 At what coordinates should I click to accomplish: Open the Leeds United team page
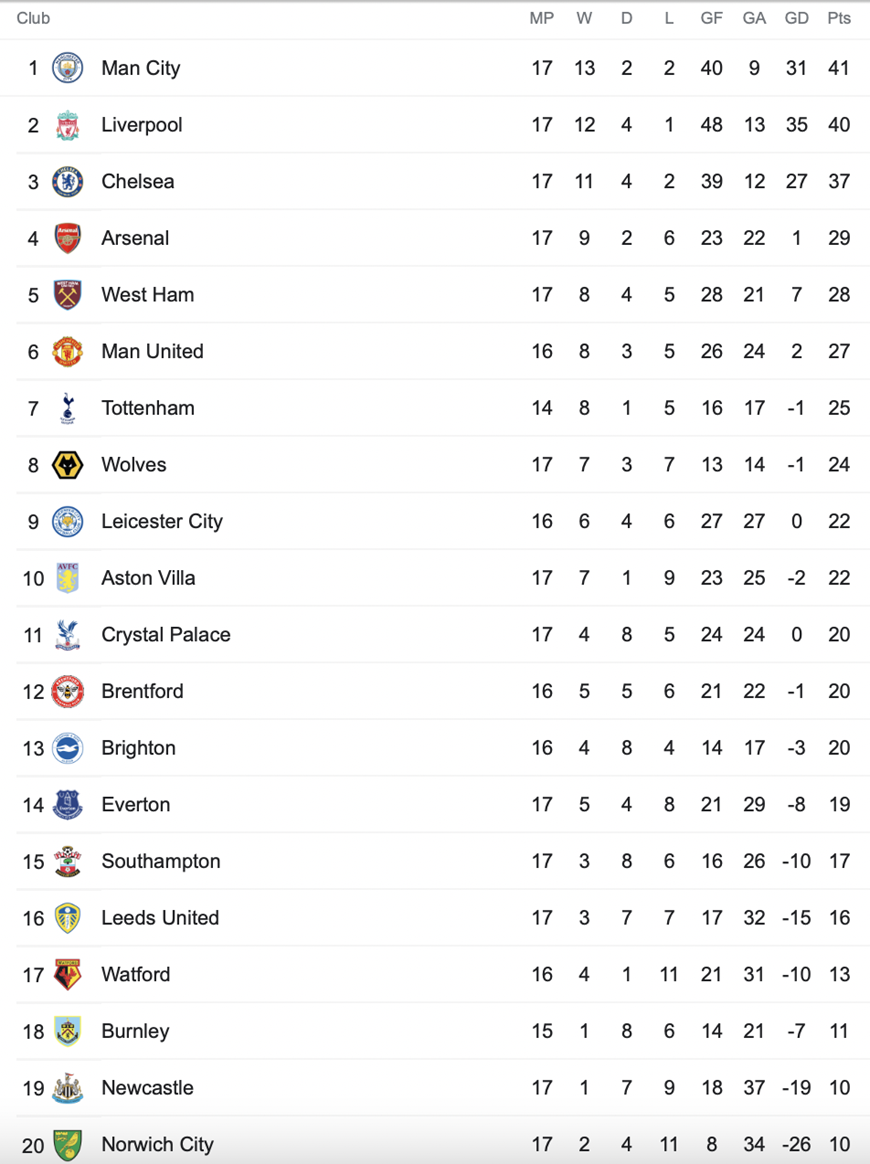coord(160,918)
